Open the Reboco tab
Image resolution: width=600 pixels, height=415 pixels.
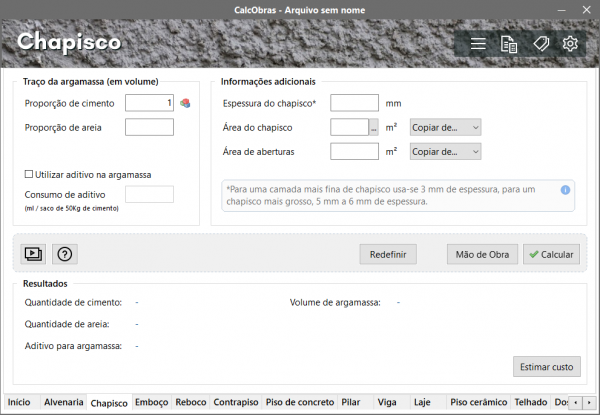tap(191, 402)
